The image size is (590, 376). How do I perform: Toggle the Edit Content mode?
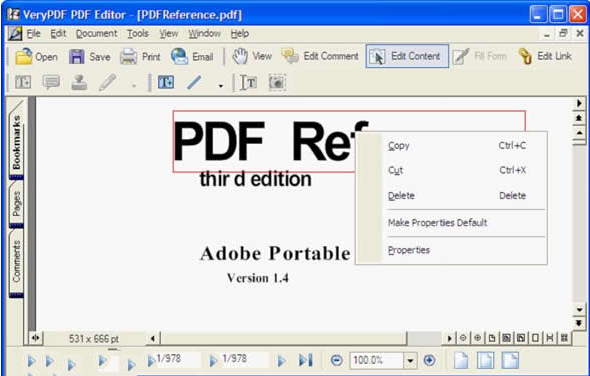click(407, 56)
